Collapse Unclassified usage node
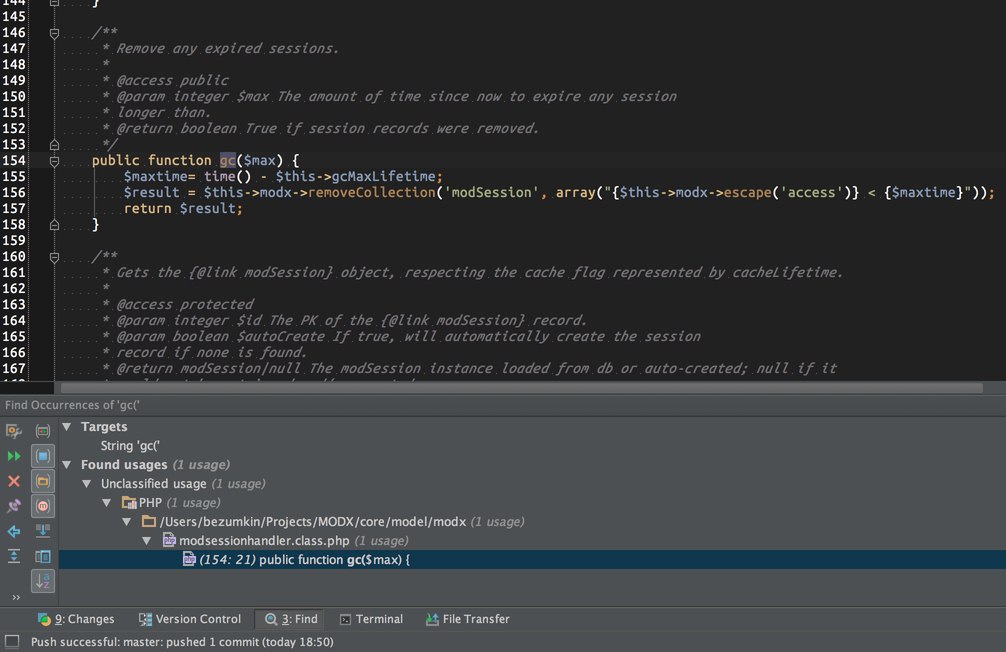 click(x=87, y=484)
